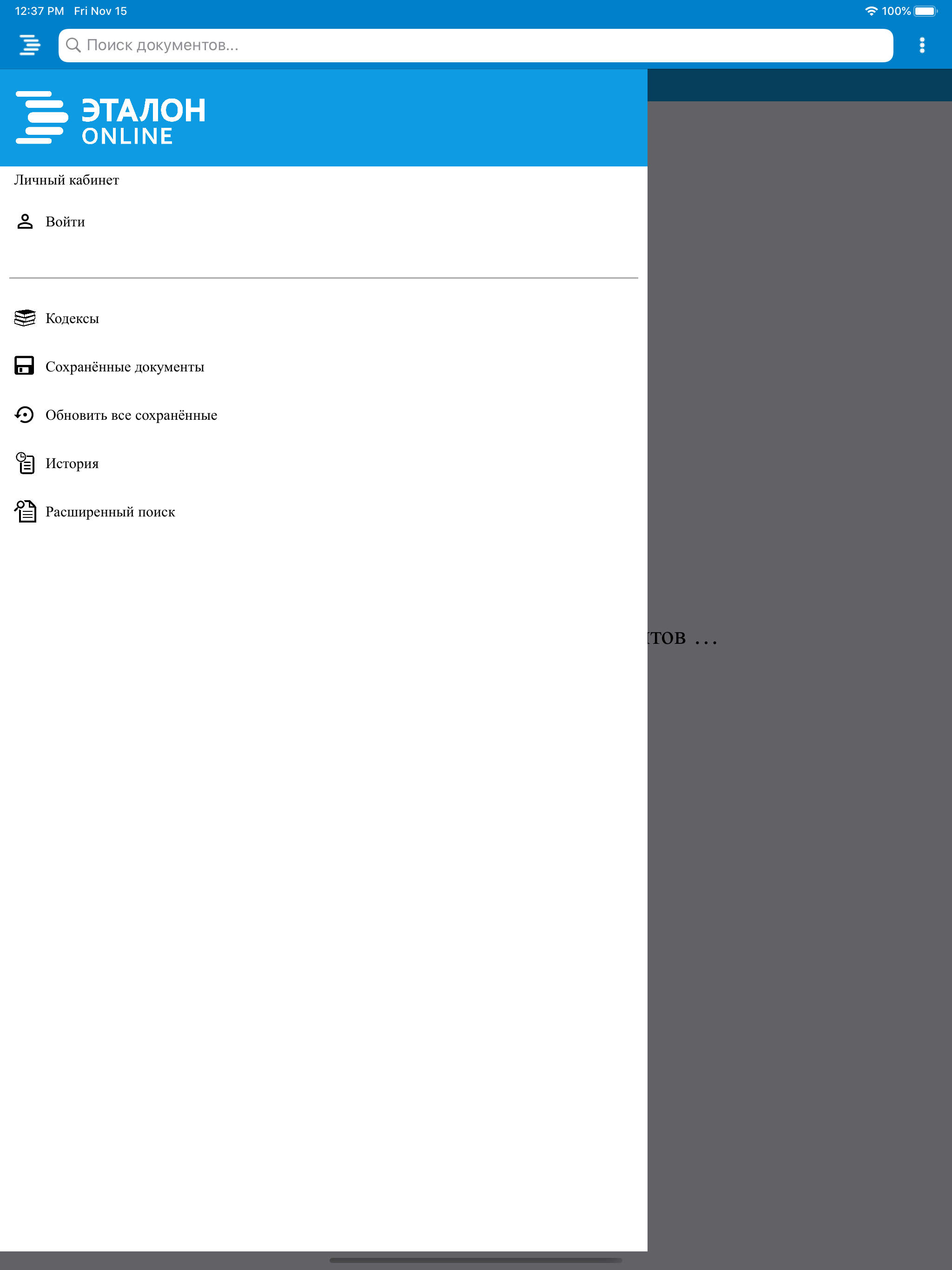Screen dimensions: 952x1270
Task: Click the refresh icon for saved documents
Action: [x=24, y=415]
